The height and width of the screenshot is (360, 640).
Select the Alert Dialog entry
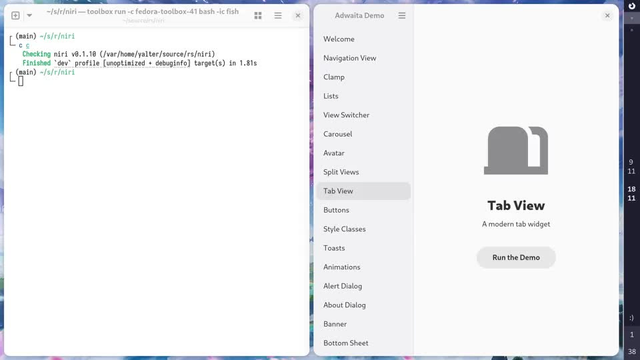pos(363,286)
